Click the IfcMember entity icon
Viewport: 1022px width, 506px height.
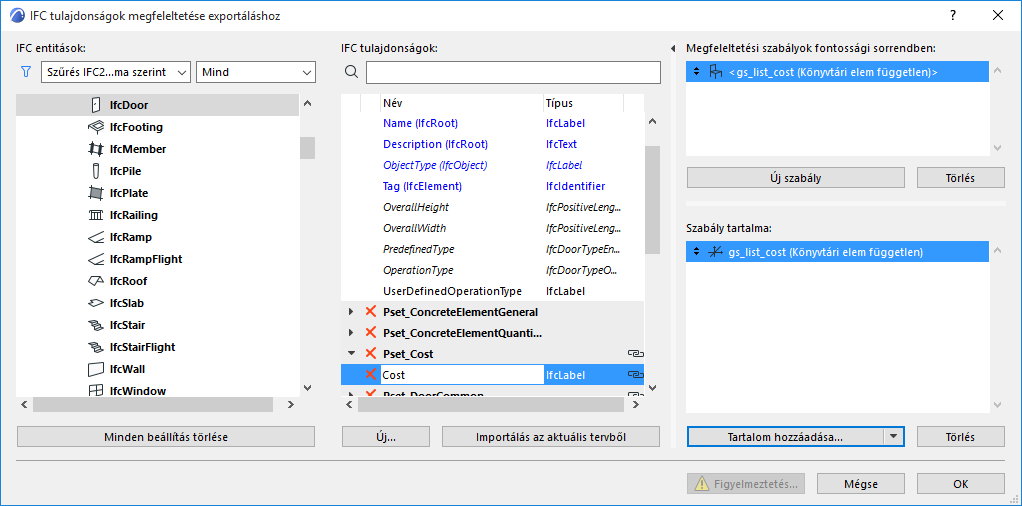[96, 149]
